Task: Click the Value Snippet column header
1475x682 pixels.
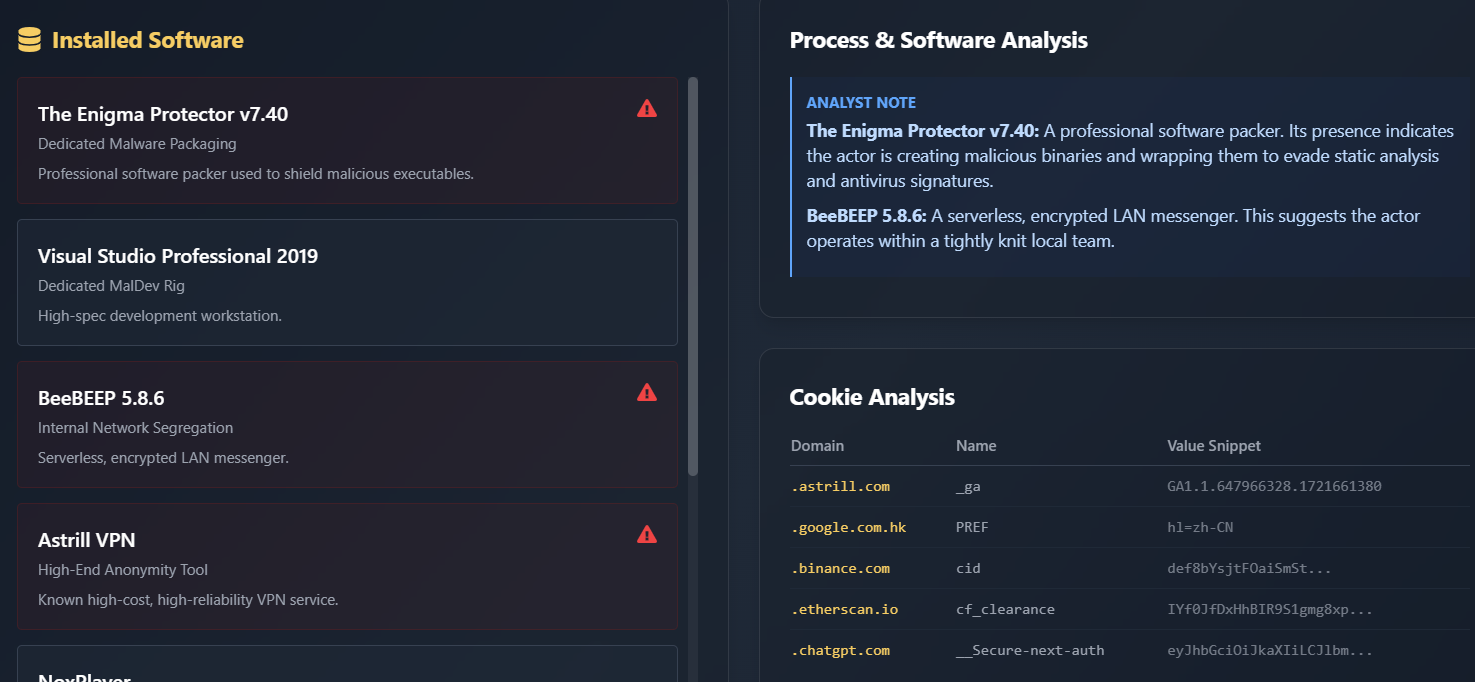Action: click(x=1214, y=446)
